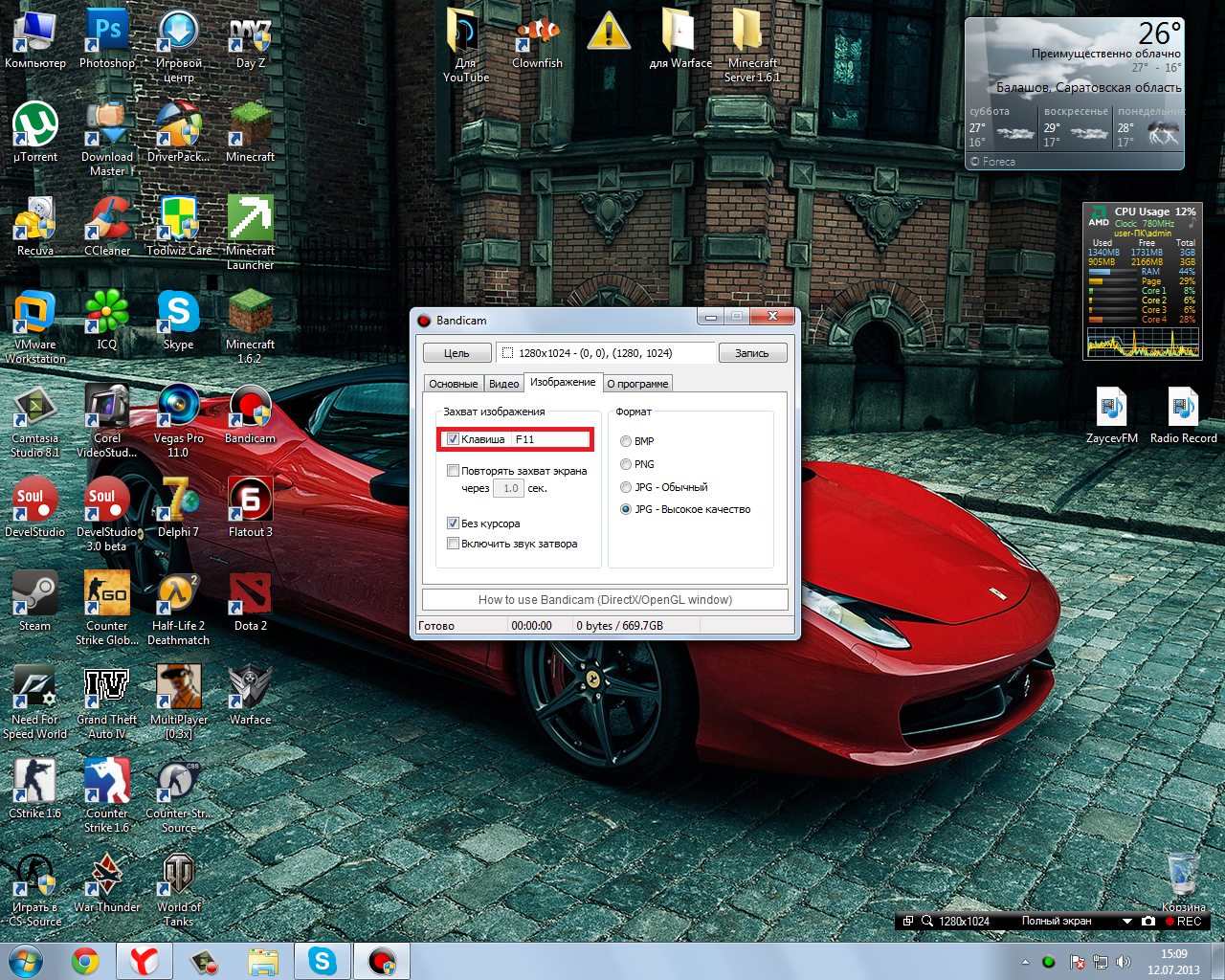Click the Готово status bar text
The height and width of the screenshot is (980, 1225).
click(x=436, y=626)
